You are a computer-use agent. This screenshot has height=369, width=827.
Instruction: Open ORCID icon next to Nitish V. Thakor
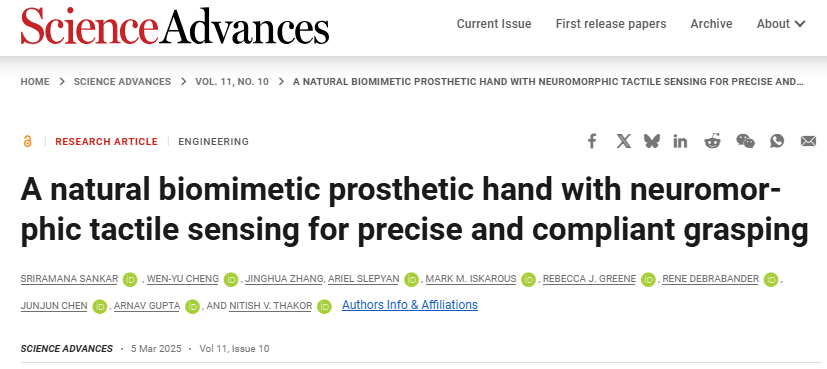tap(324, 306)
